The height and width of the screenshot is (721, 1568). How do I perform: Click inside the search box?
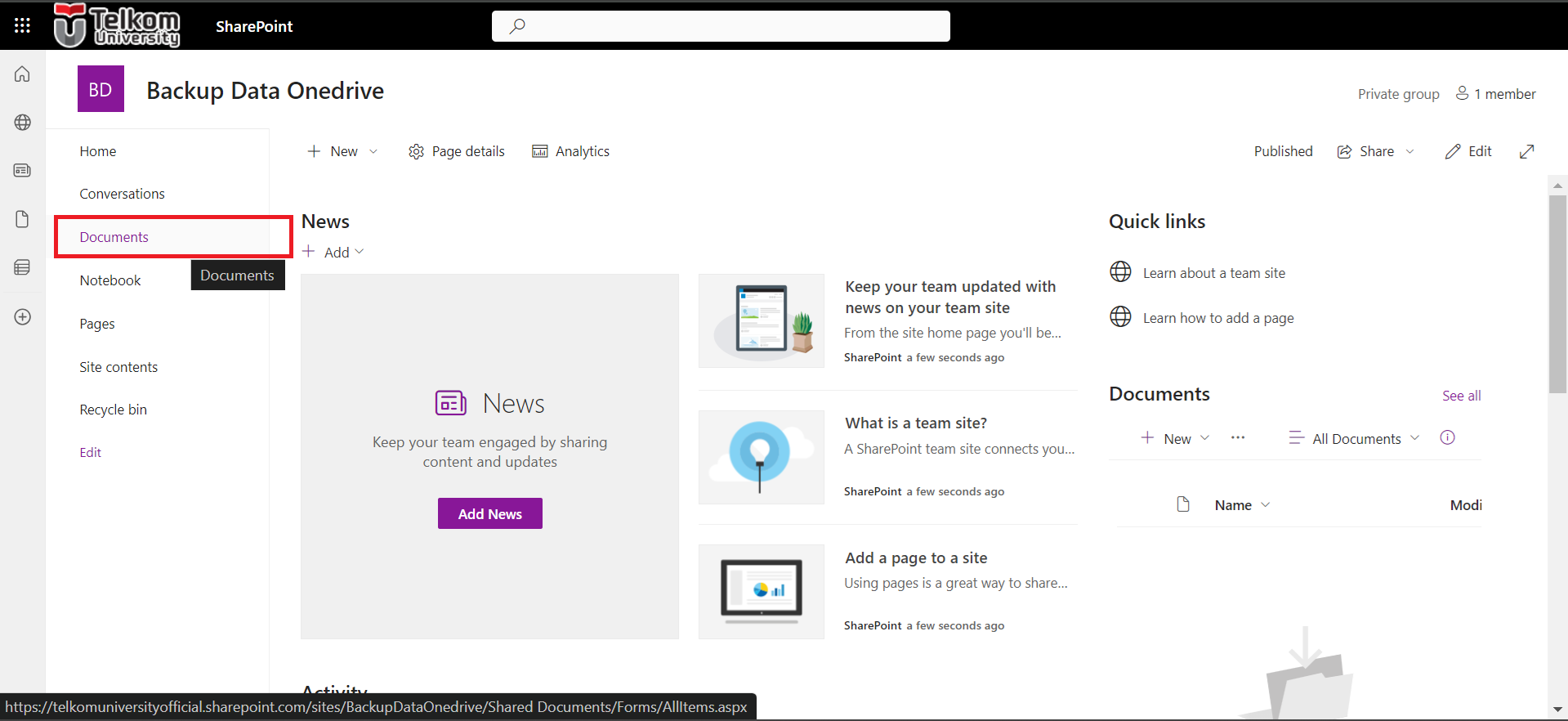[x=721, y=26]
